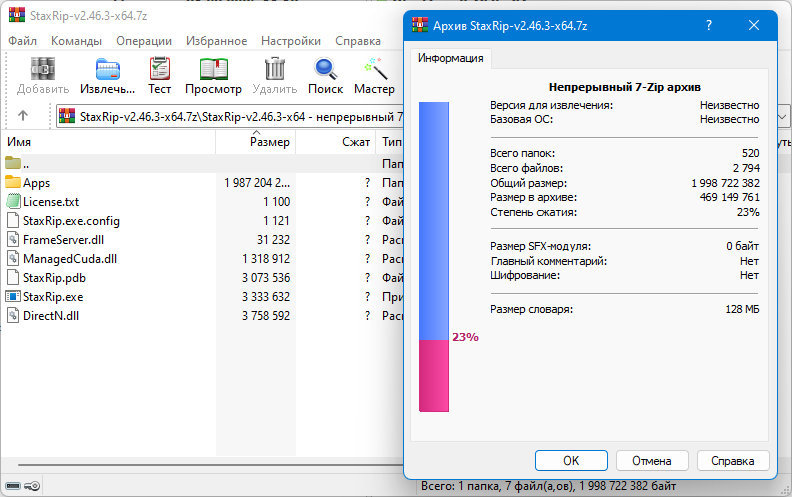792x497 pixels.
Task: Click the dialog help question mark
Action: pyautogui.click(x=709, y=25)
